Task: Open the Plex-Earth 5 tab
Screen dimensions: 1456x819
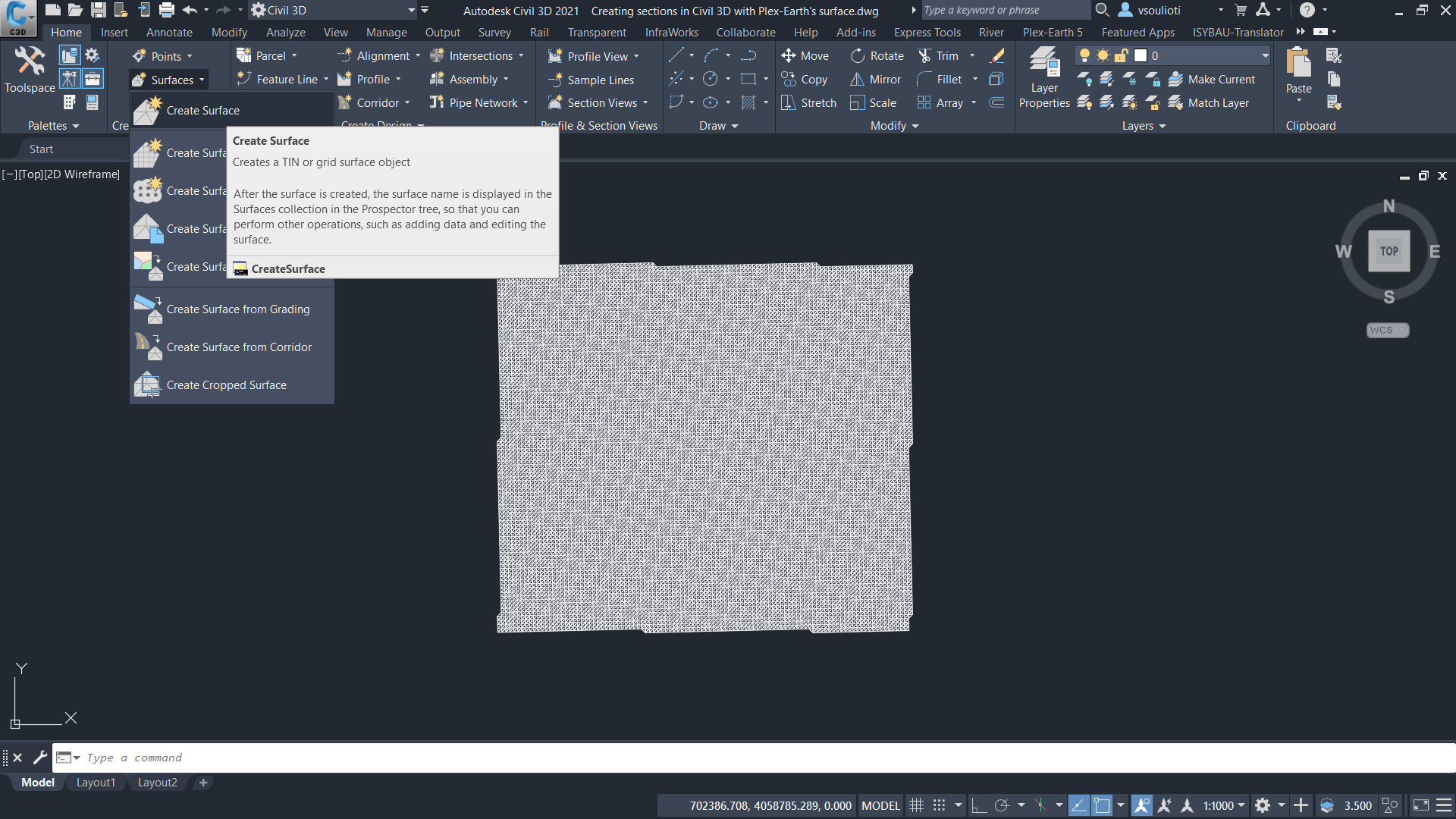Action: (x=1053, y=33)
